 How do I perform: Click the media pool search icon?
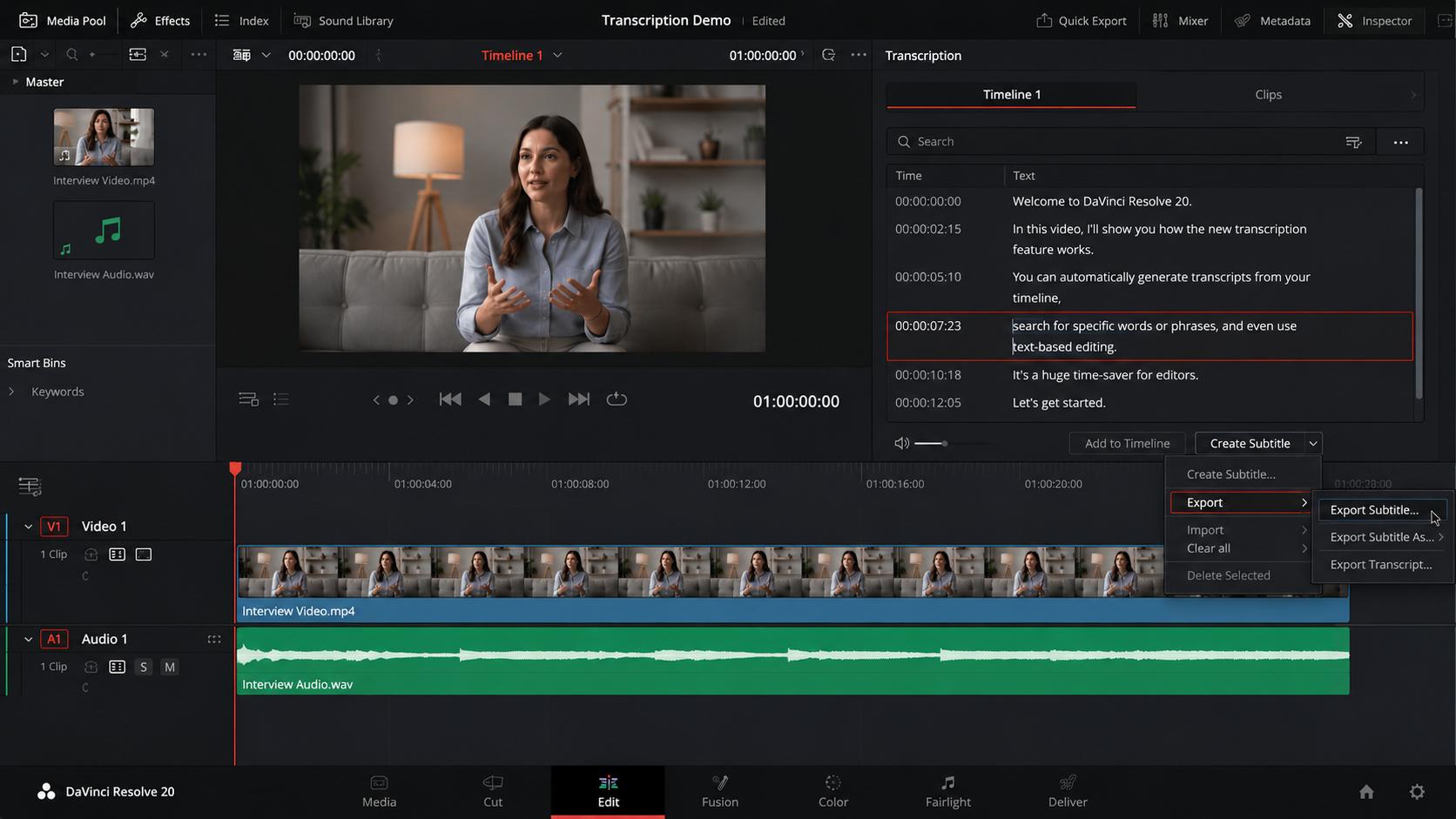(x=71, y=54)
